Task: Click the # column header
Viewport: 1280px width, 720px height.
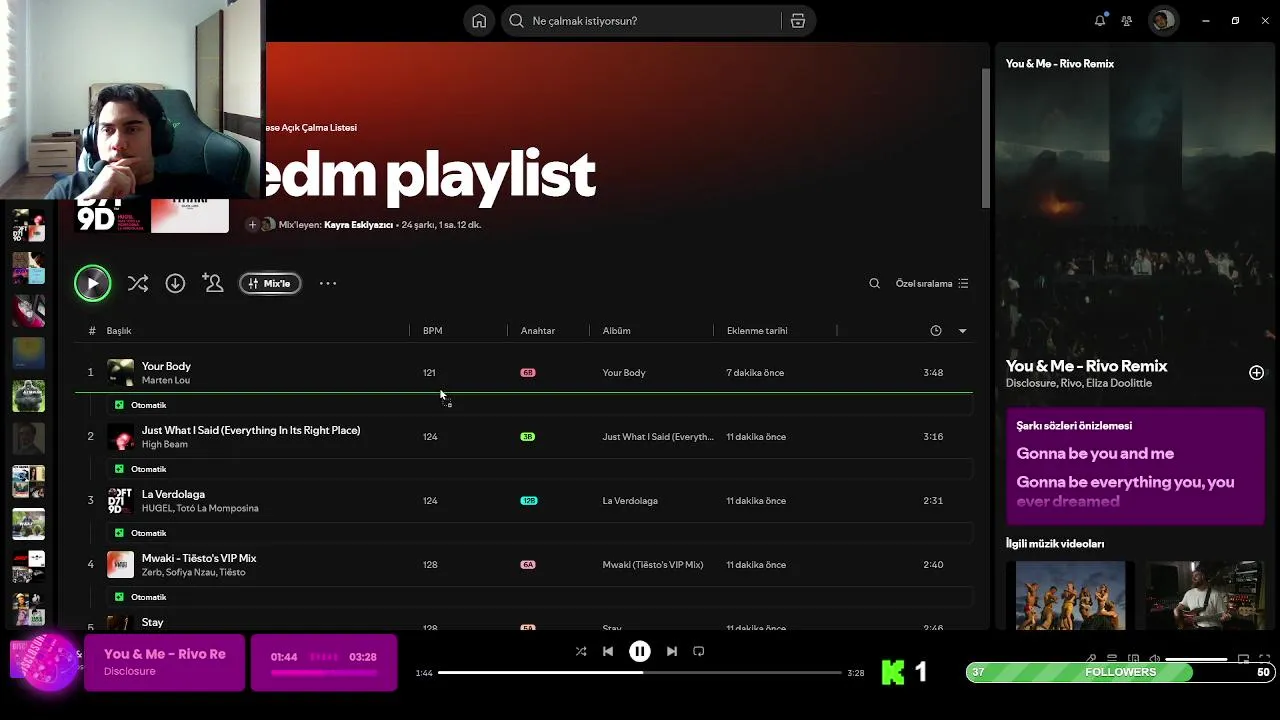Action: point(92,331)
